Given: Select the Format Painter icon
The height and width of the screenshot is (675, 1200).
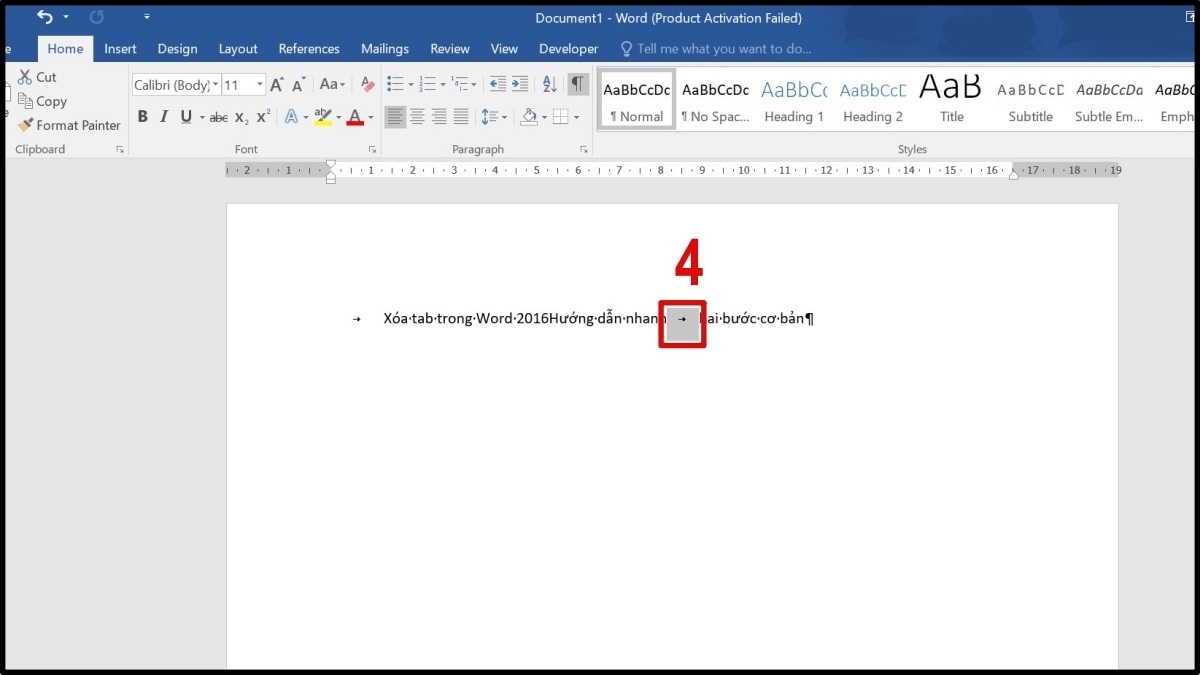Looking at the screenshot, I should click(x=69, y=125).
